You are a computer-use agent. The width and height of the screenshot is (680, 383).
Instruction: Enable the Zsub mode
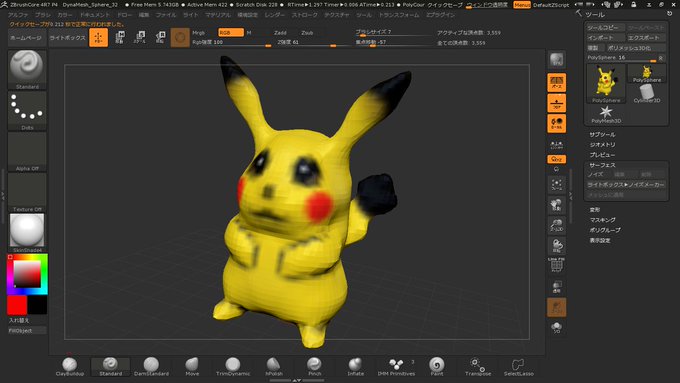point(307,33)
